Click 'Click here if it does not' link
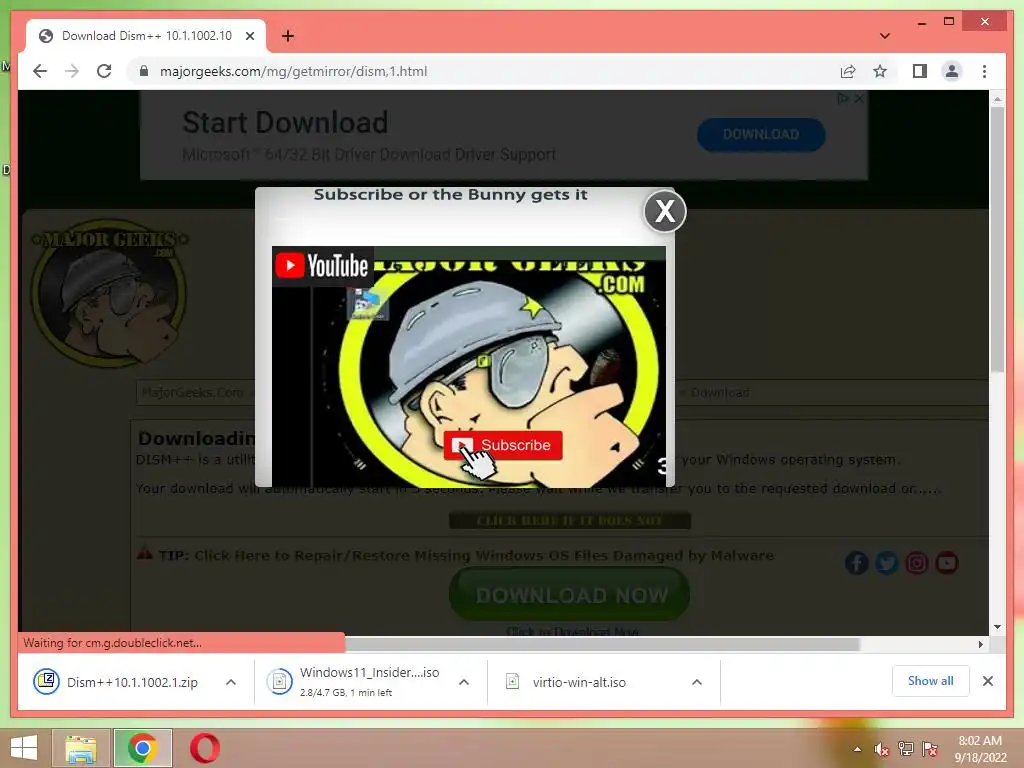 coord(570,520)
